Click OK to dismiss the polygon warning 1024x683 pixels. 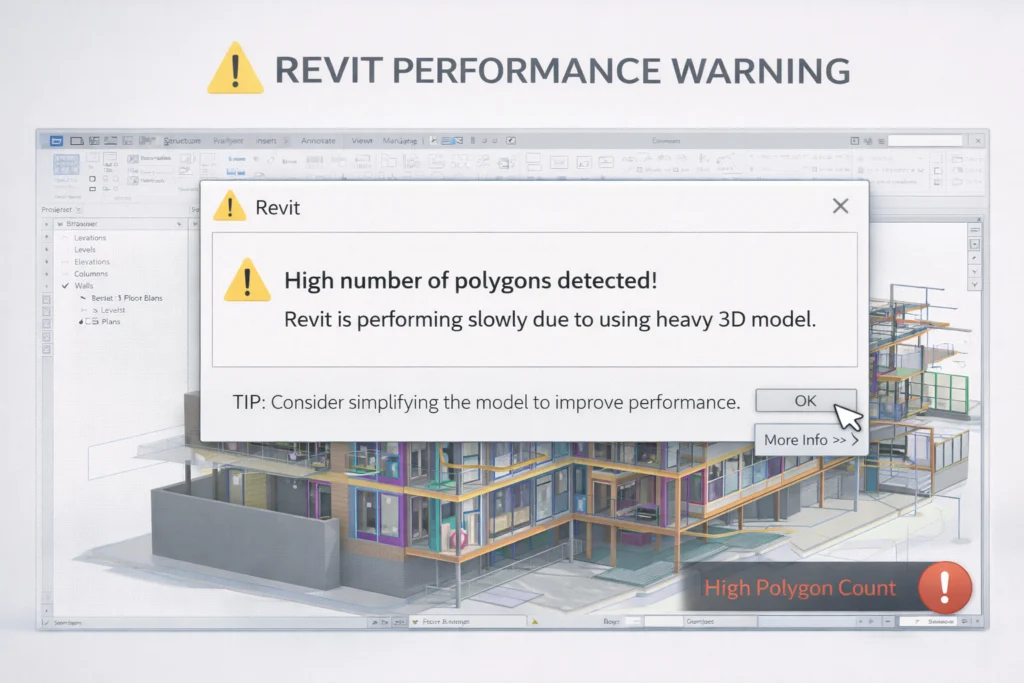point(805,400)
